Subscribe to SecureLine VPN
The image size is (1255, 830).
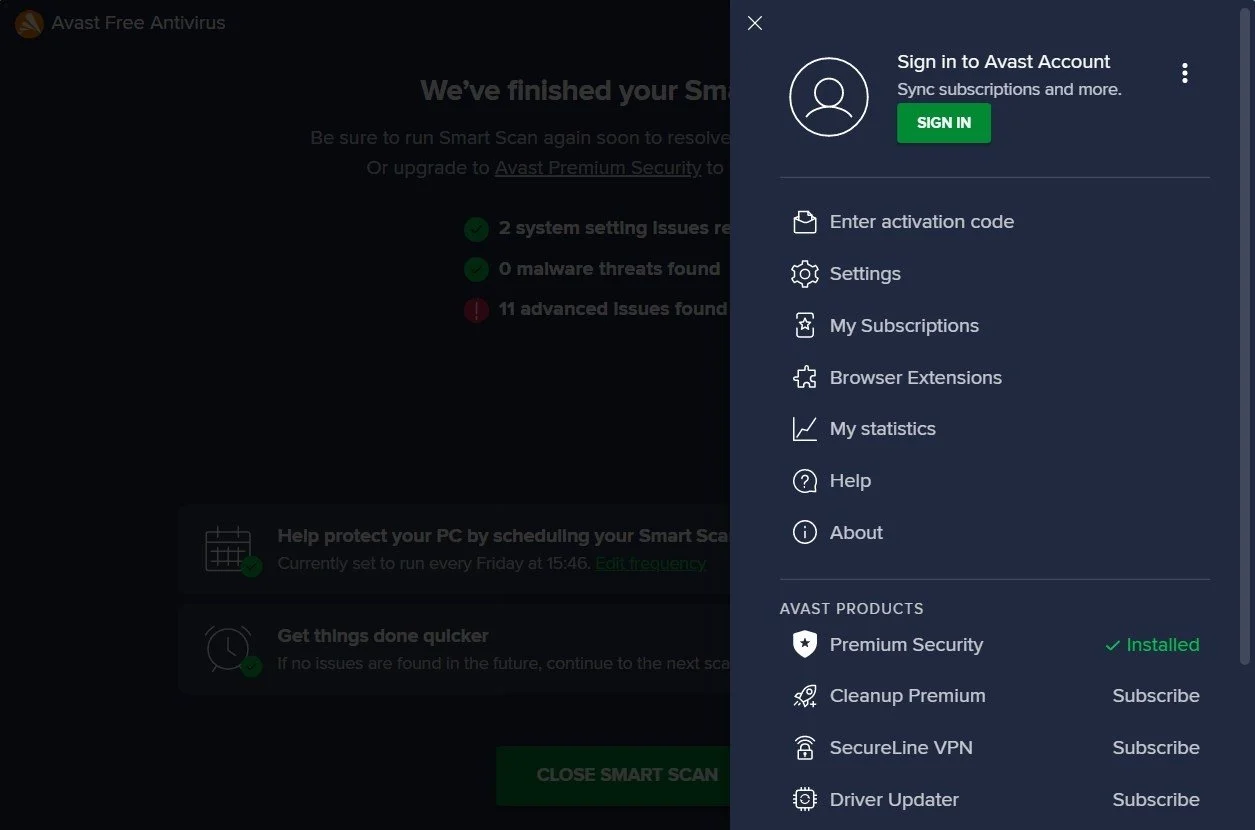(1155, 747)
